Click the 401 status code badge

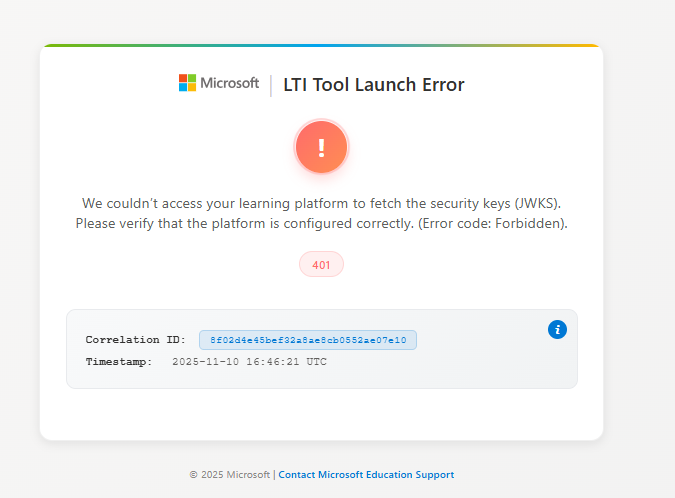pos(321,265)
